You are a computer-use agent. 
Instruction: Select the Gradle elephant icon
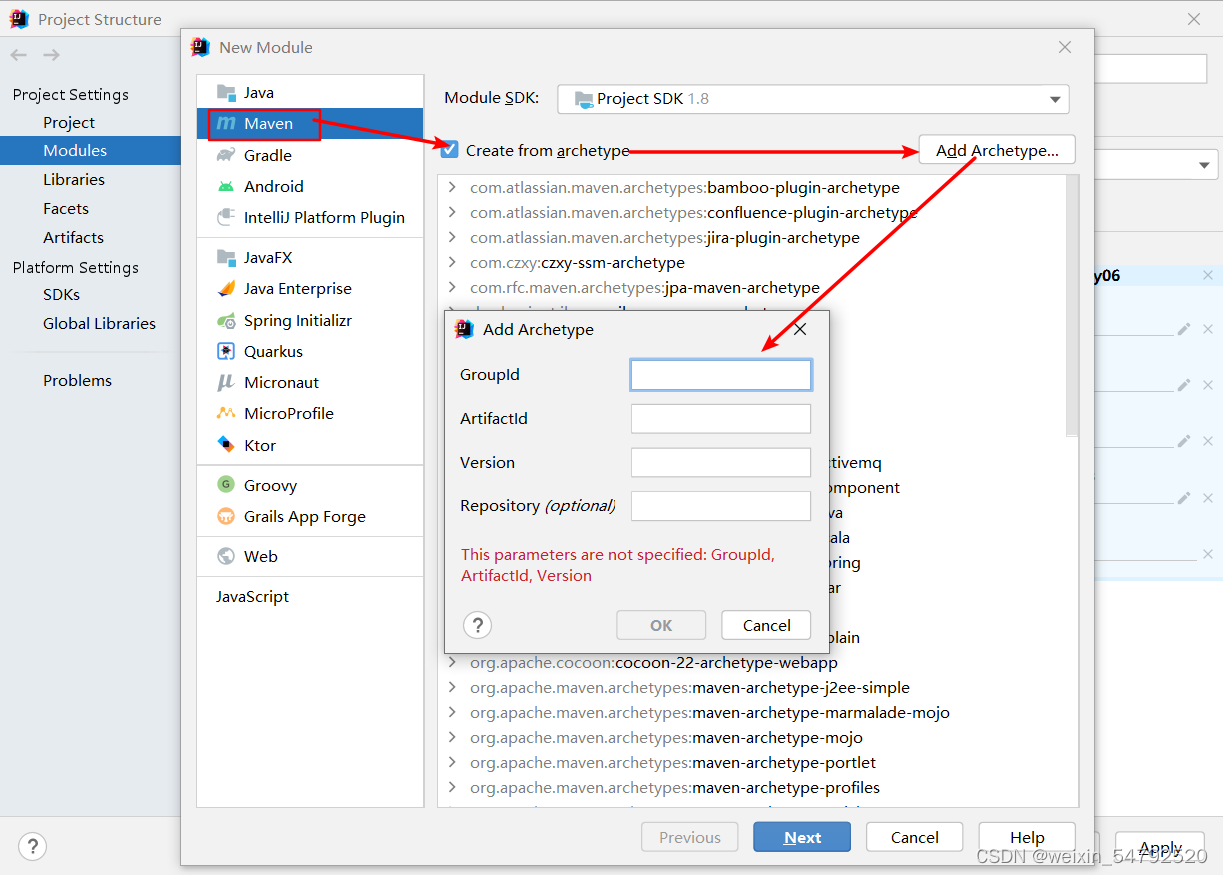coord(226,155)
